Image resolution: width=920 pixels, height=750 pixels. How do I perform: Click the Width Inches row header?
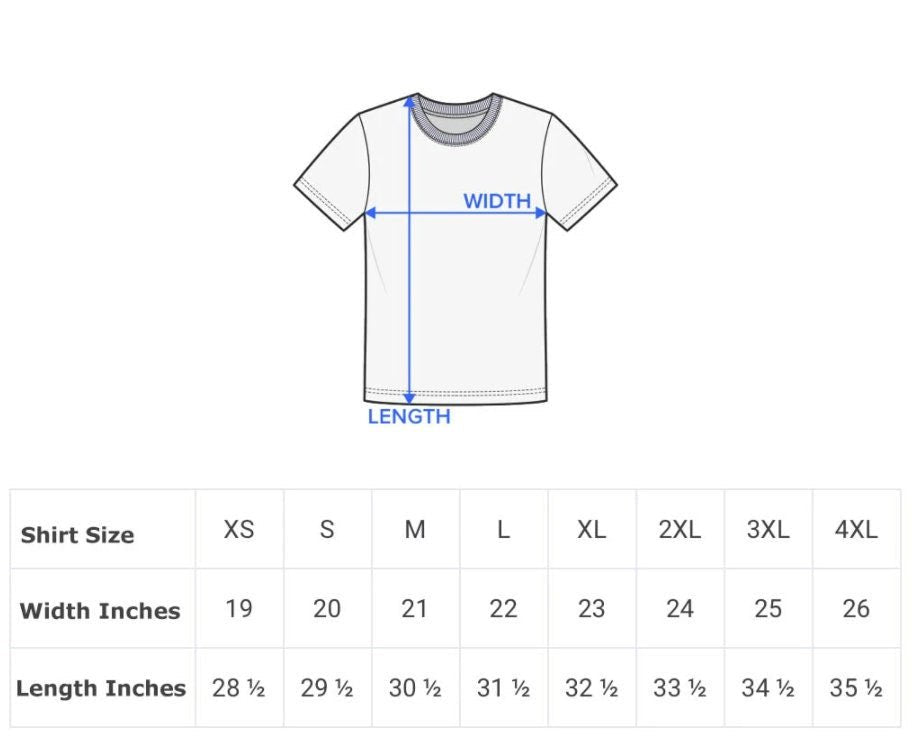tap(100, 611)
